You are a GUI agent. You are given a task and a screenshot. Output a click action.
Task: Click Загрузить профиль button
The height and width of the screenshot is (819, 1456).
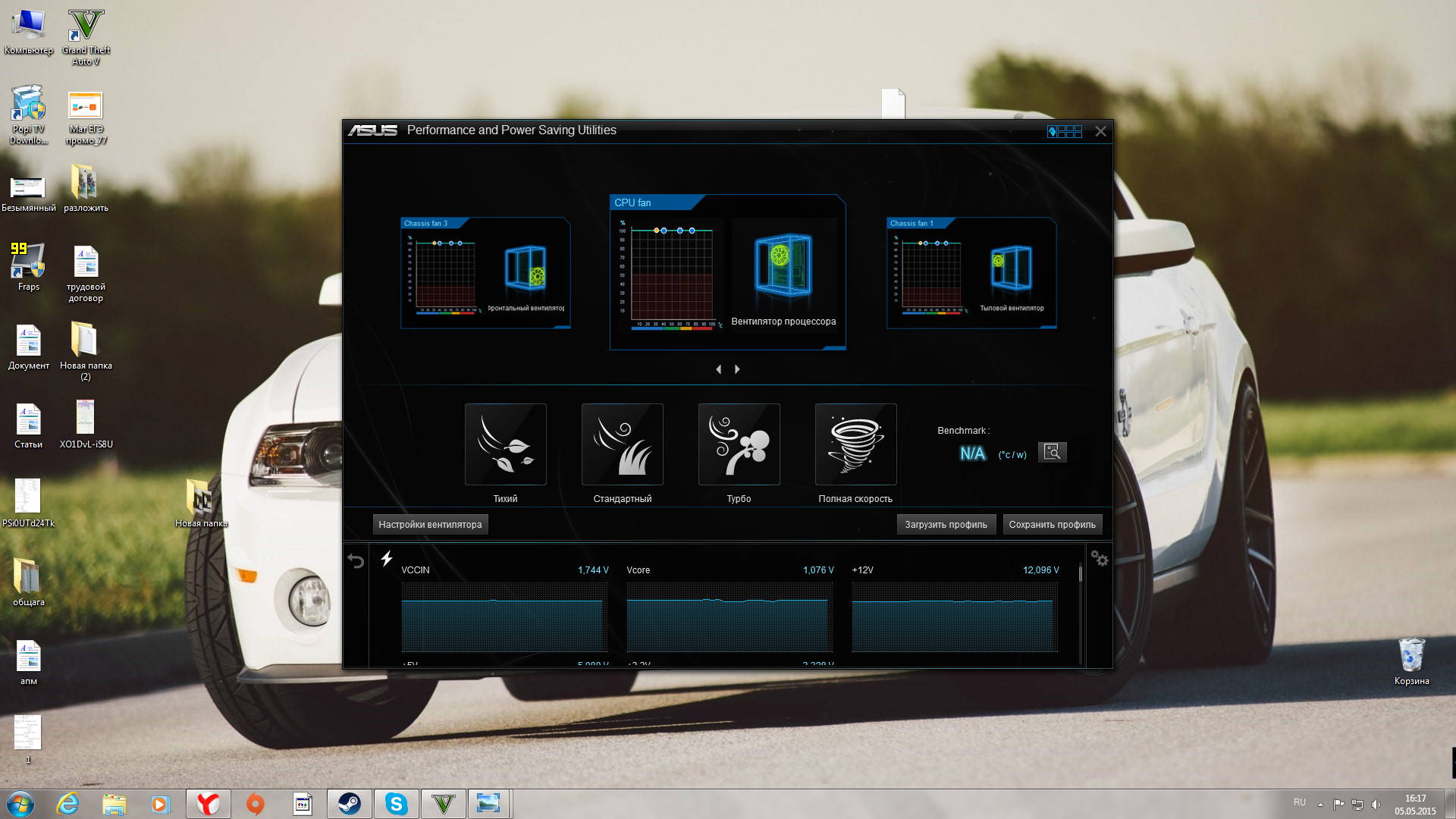pos(946,525)
